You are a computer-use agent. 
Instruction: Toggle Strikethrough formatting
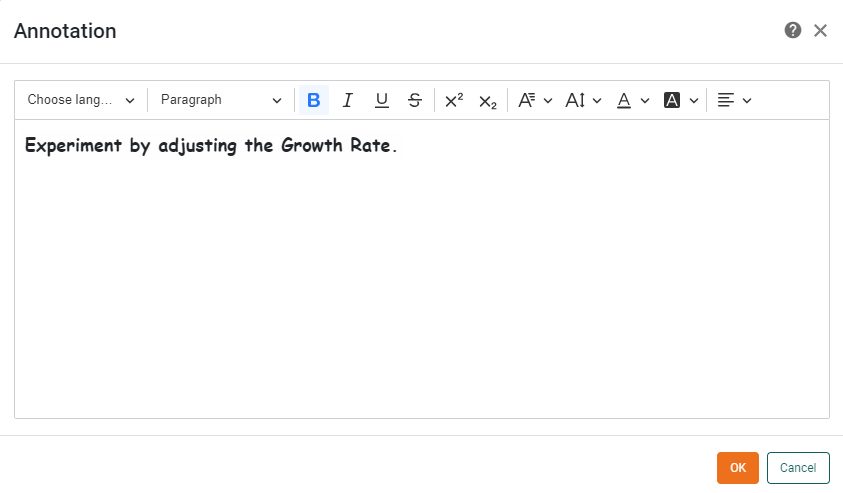415,100
